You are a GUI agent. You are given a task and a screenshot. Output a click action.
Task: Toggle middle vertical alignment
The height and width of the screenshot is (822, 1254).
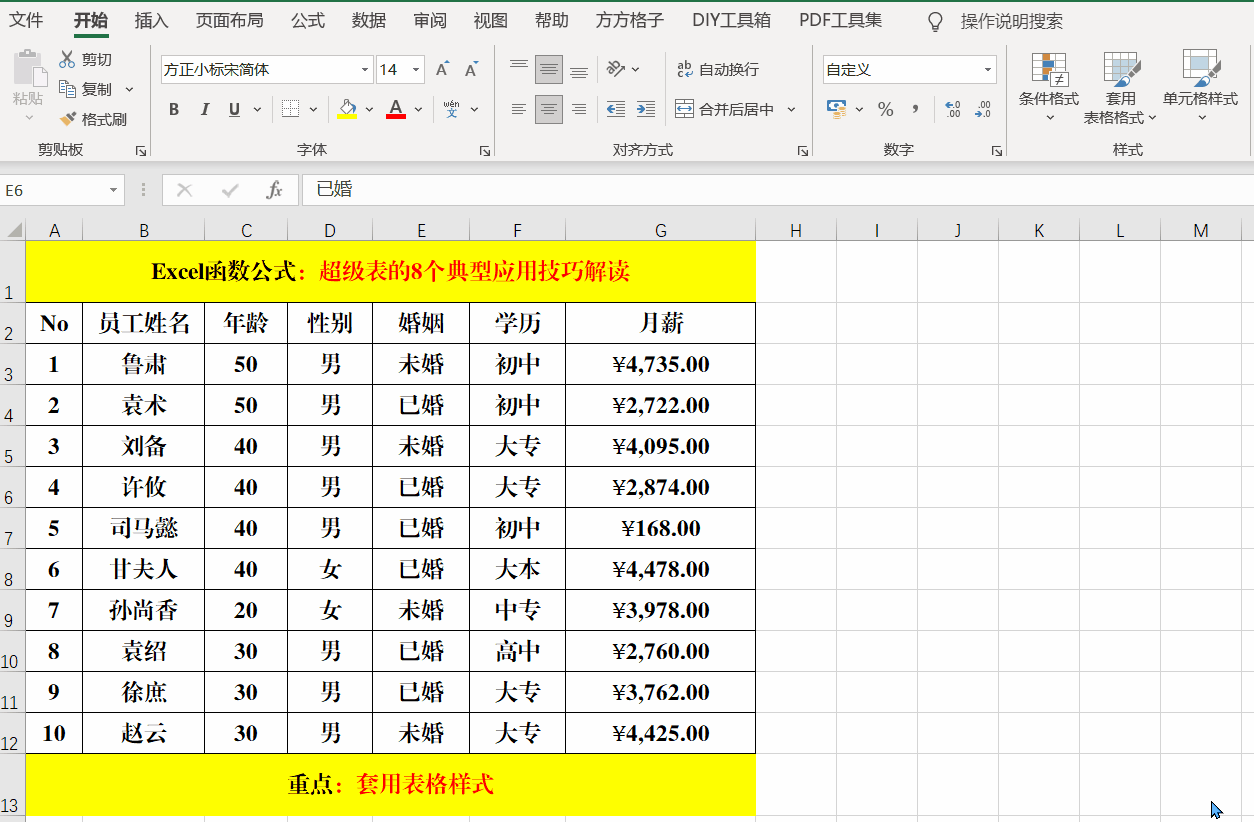(x=549, y=69)
